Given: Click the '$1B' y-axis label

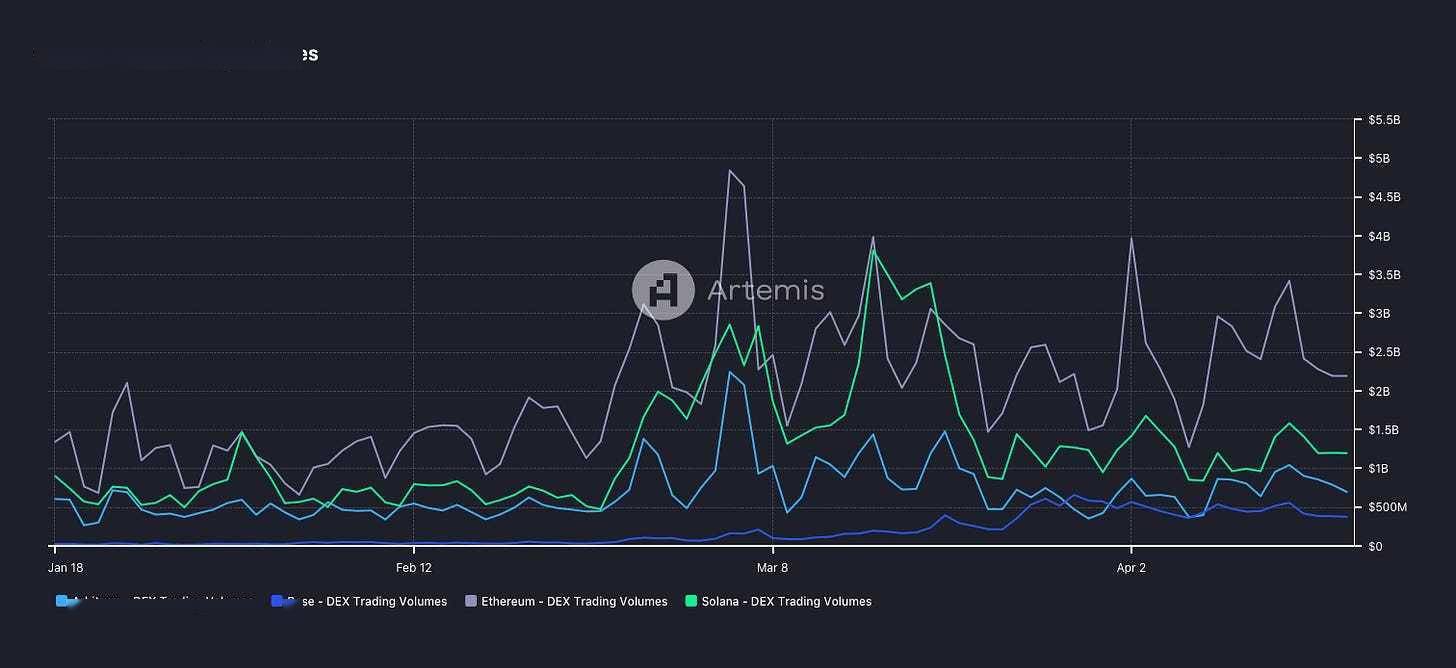Looking at the screenshot, I should point(1378,469).
